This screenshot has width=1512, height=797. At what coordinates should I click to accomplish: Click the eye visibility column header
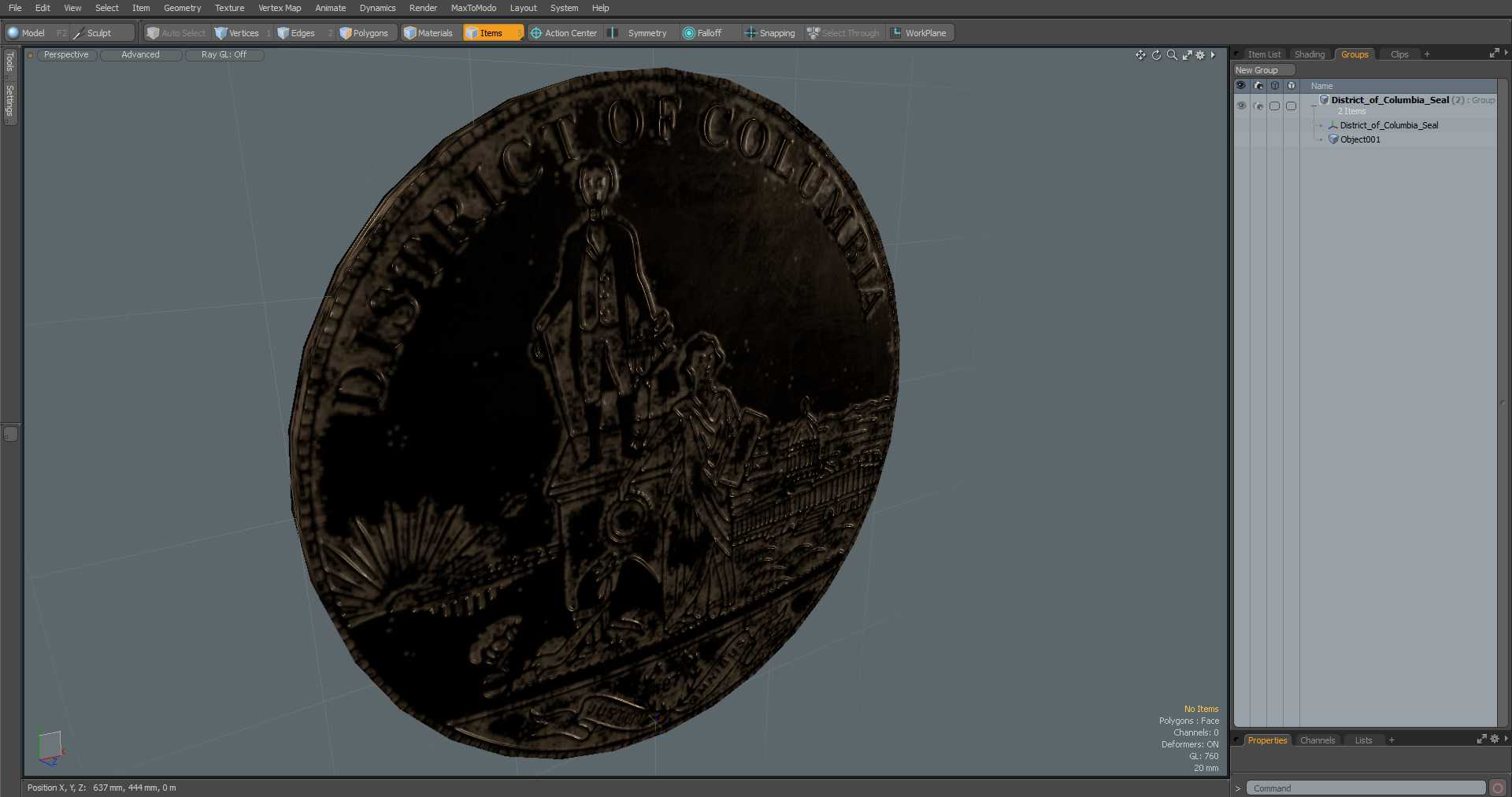[1241, 85]
